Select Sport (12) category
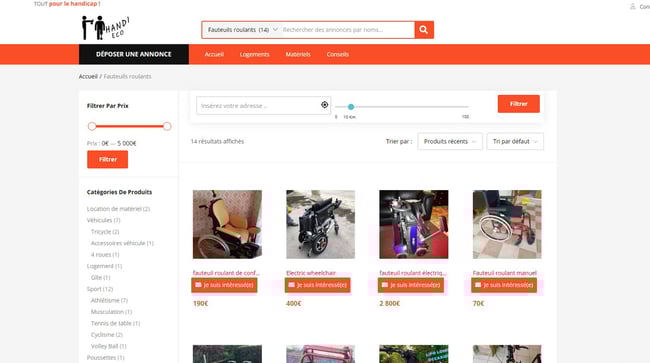 pyautogui.click(x=100, y=289)
